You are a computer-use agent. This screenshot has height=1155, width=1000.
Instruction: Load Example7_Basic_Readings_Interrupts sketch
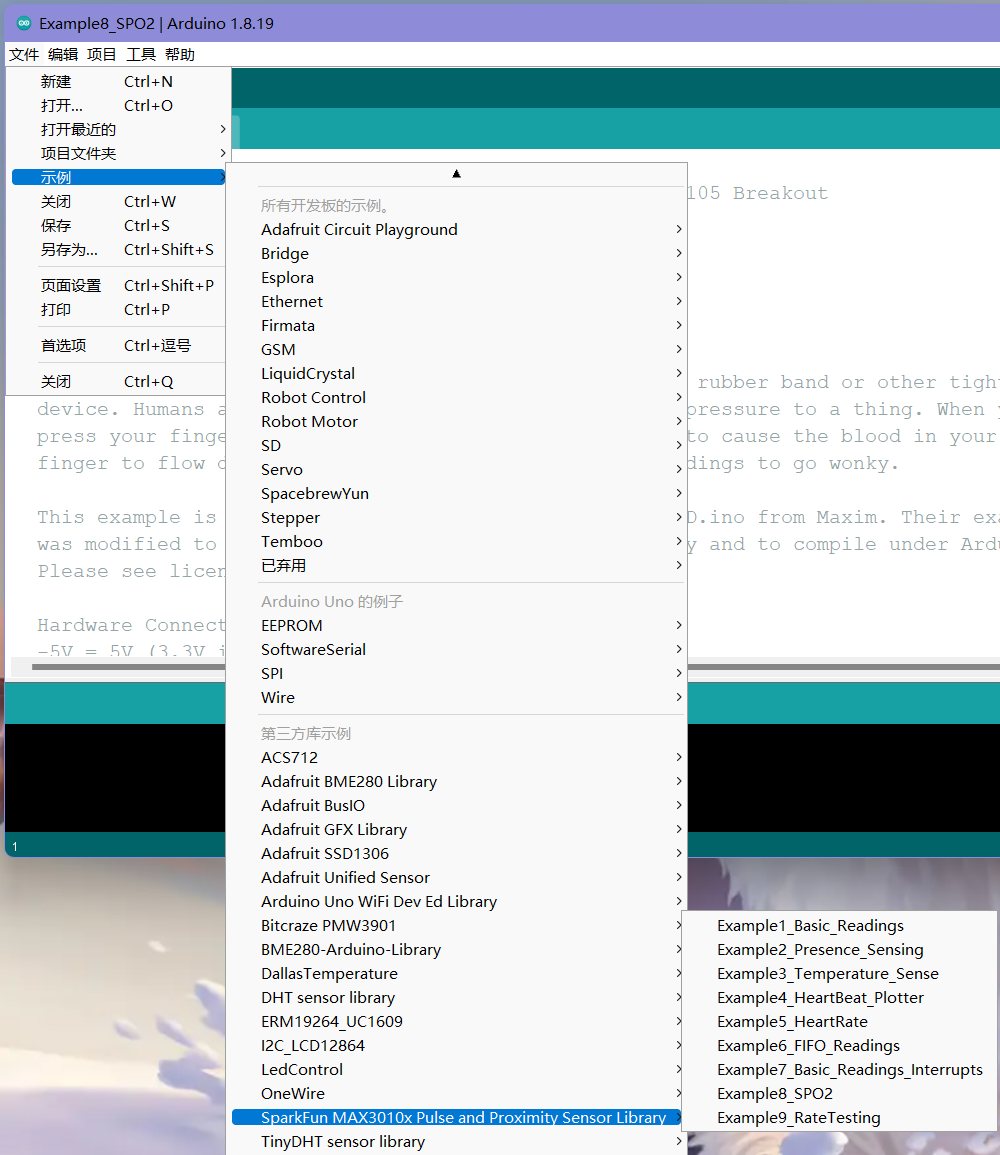[839, 1070]
